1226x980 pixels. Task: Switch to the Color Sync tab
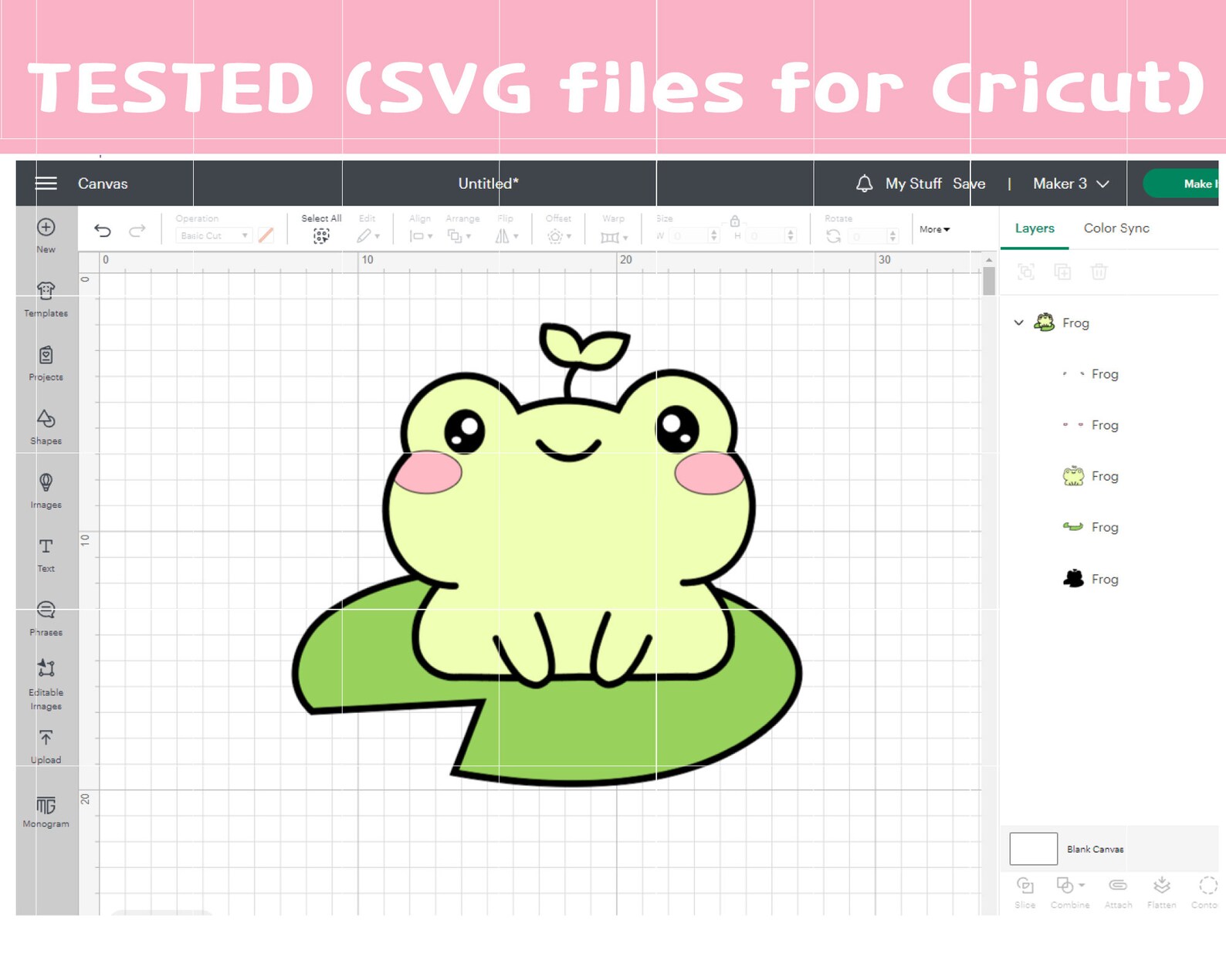(x=1116, y=228)
